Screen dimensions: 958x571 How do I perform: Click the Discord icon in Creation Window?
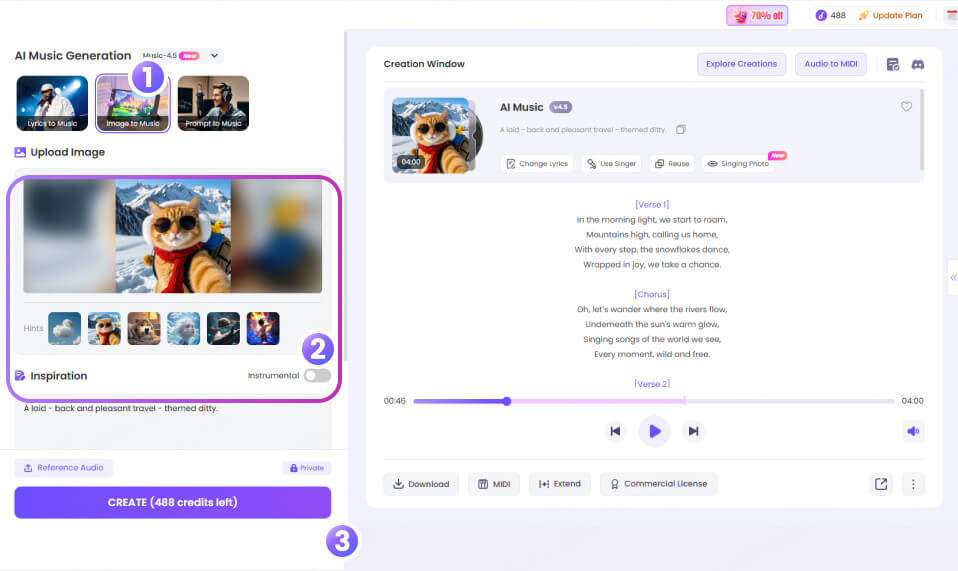917,64
